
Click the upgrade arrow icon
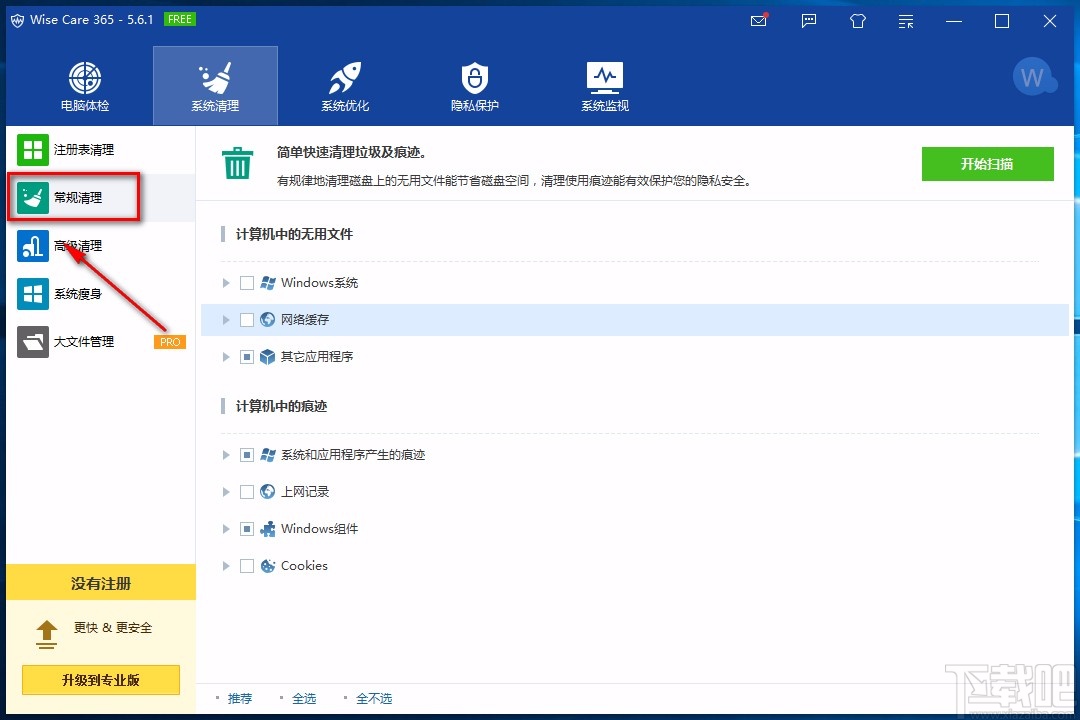[46, 635]
